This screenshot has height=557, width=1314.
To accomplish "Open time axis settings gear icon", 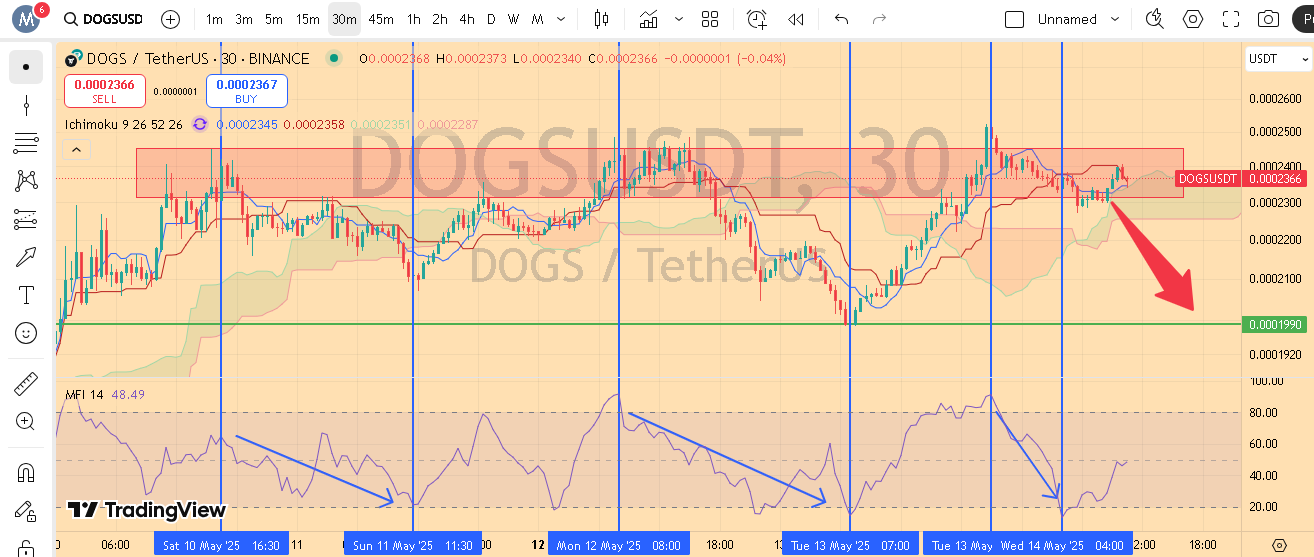I will coord(1279,545).
